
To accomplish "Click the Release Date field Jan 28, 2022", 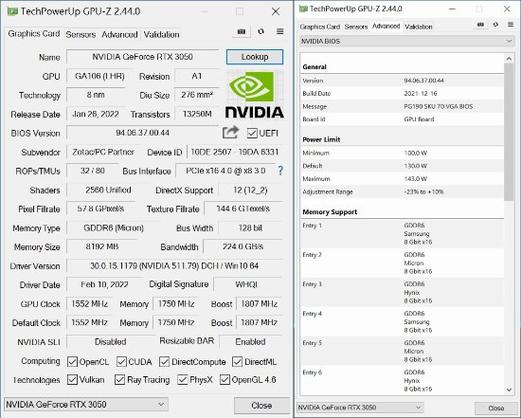I will pos(96,114).
